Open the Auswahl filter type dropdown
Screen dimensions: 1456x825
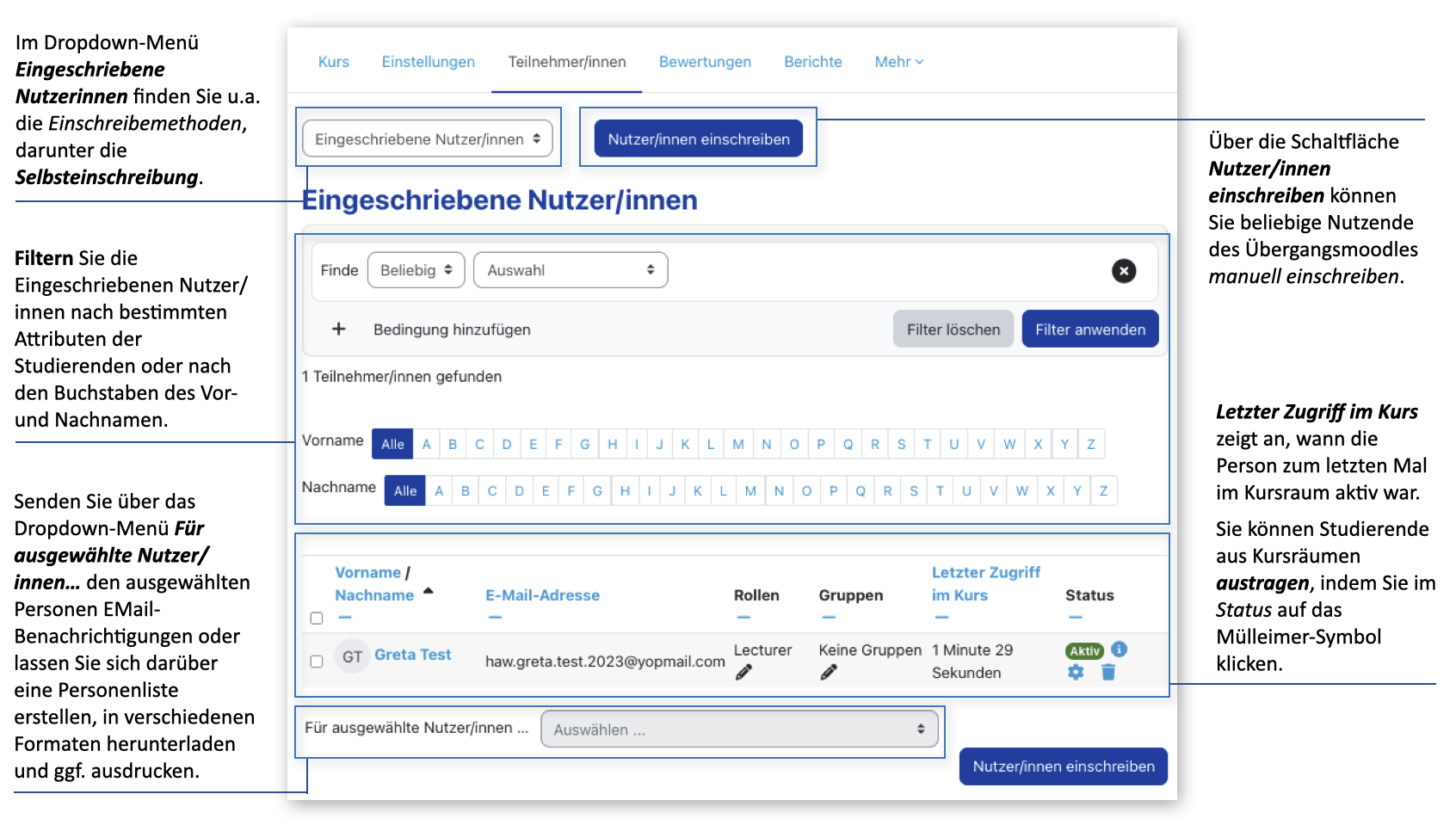(x=570, y=270)
